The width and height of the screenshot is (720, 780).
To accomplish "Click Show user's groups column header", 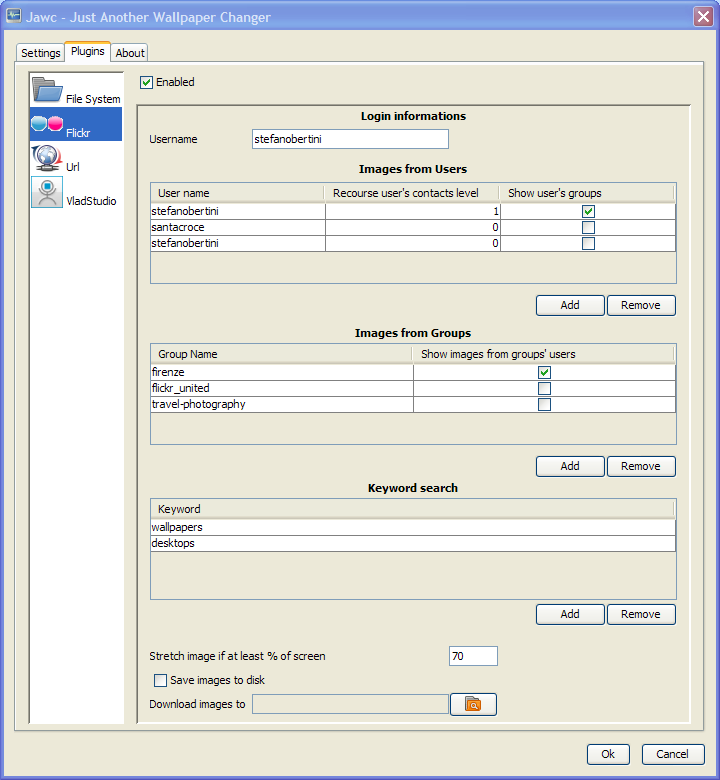I will [x=587, y=193].
